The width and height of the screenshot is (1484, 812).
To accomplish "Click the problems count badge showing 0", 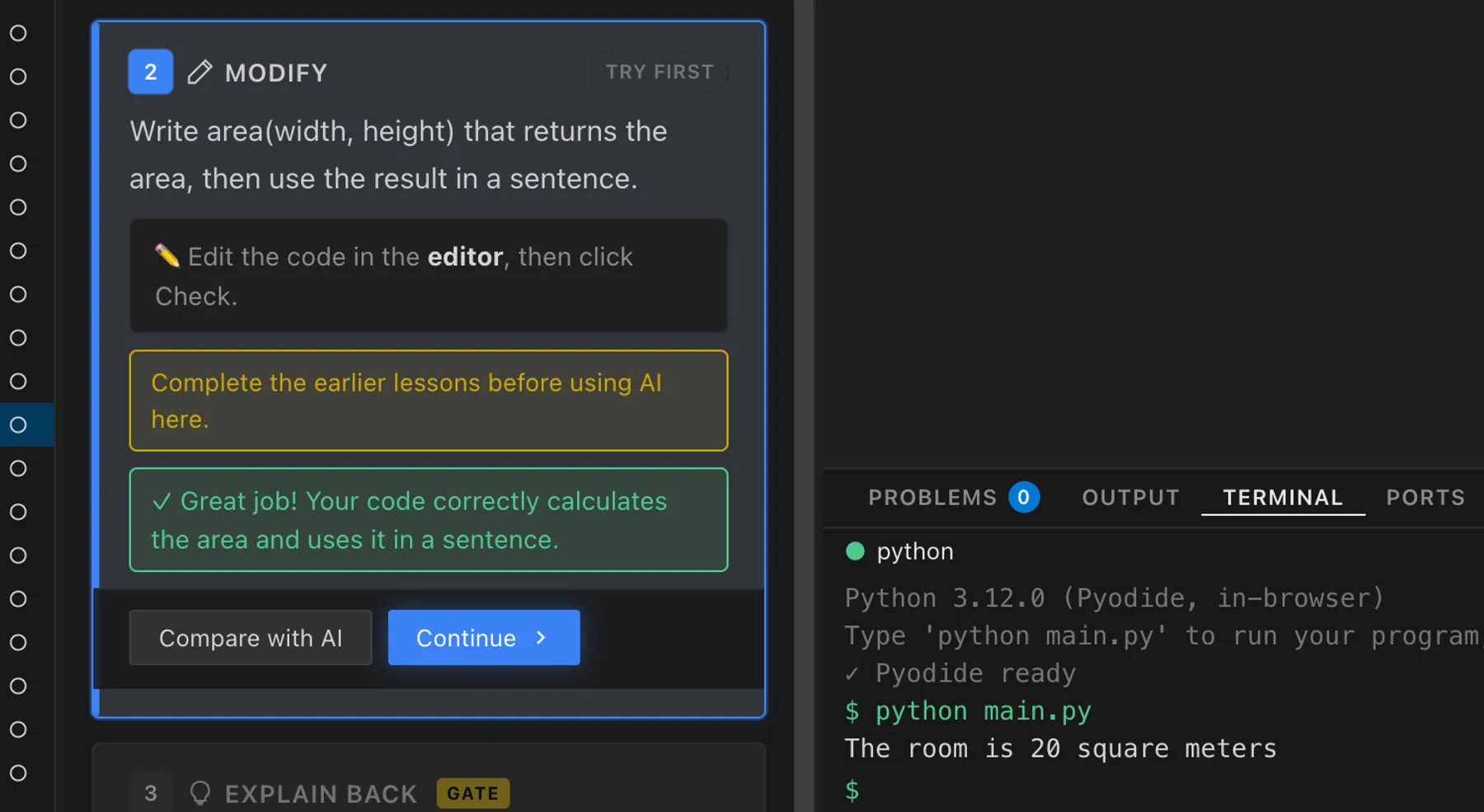I will click(x=1023, y=497).
